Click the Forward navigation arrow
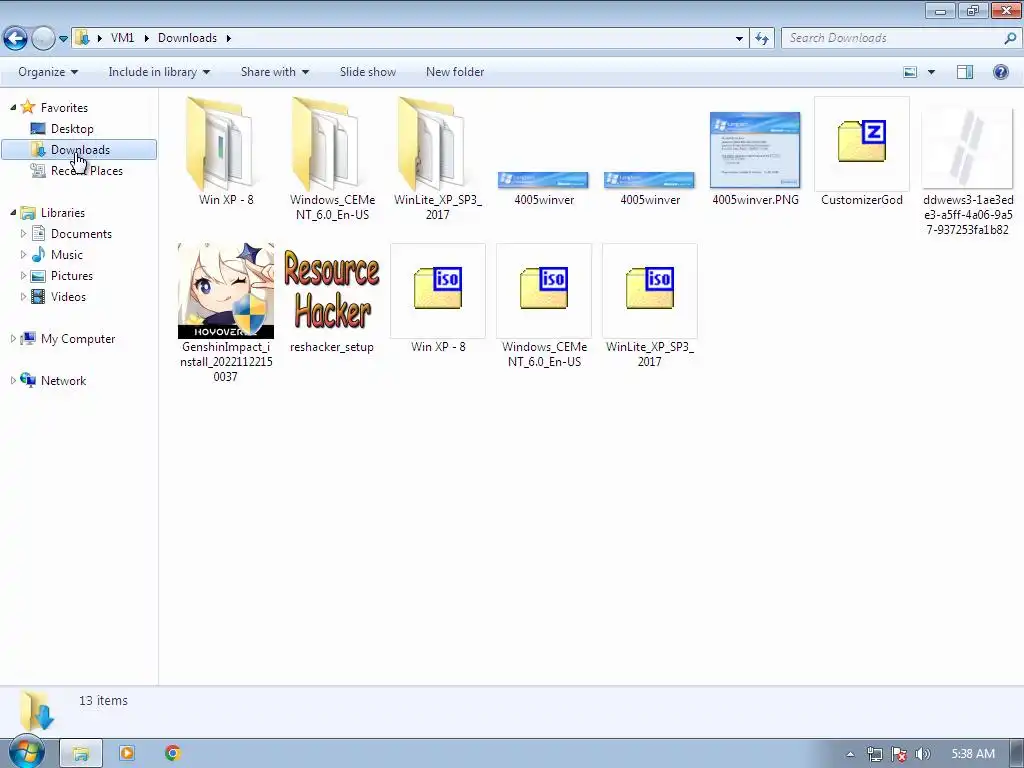1024x768 pixels. click(43, 39)
